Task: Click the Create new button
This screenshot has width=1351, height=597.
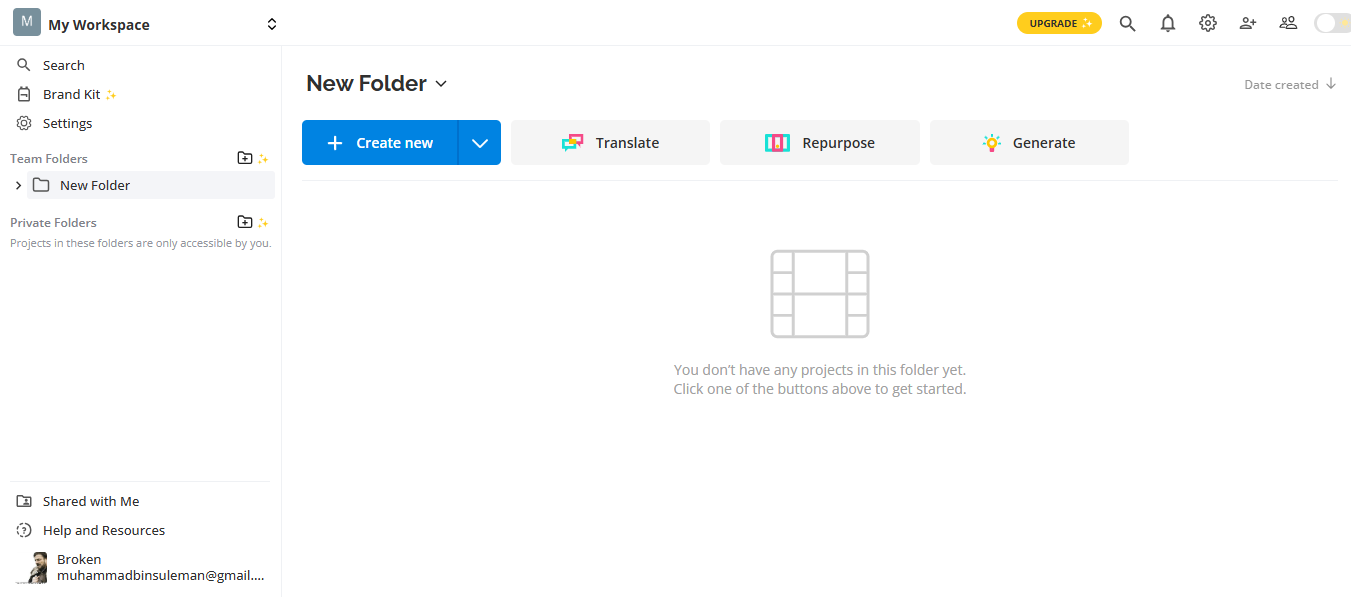Action: pos(380,143)
